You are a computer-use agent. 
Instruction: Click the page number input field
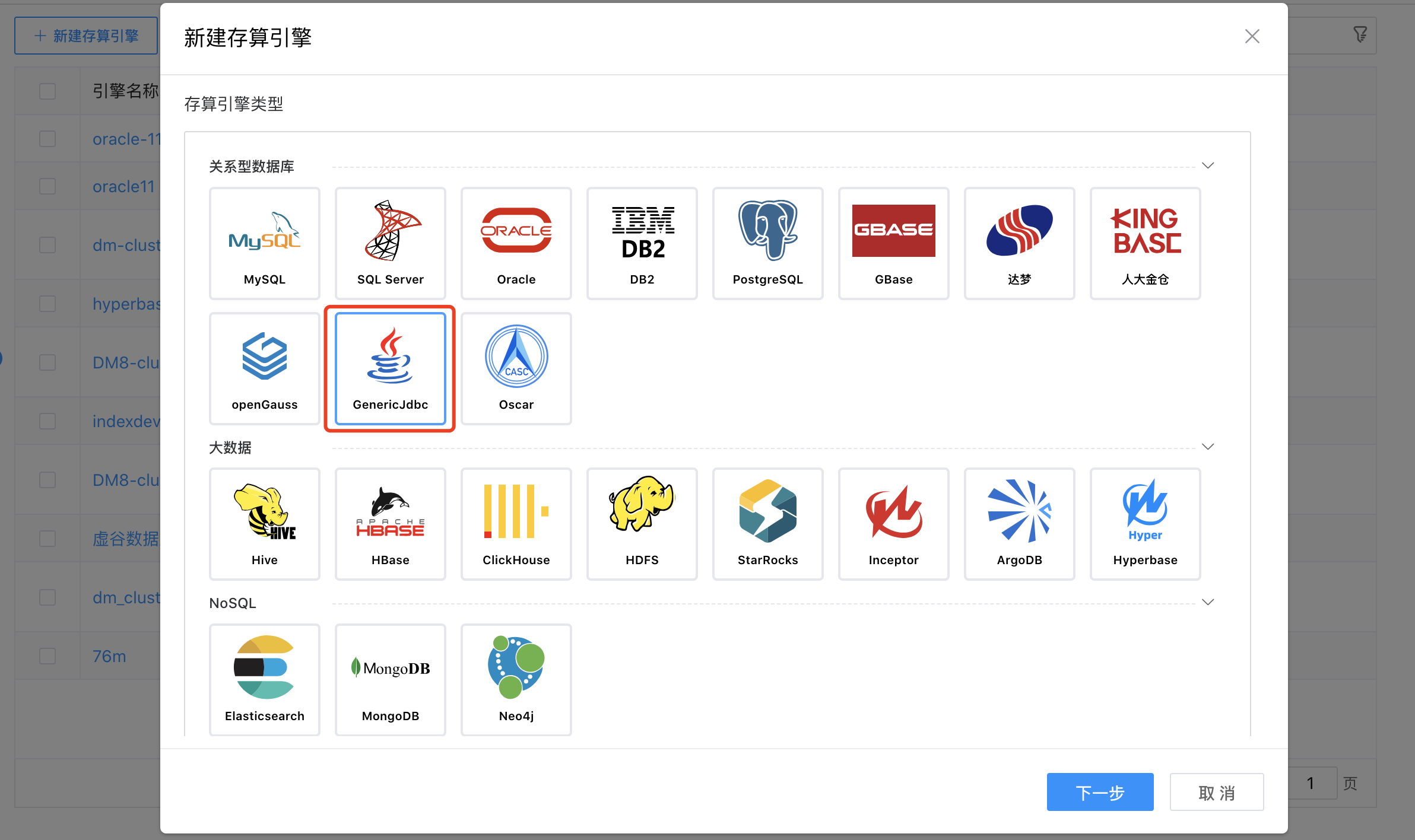1312,783
